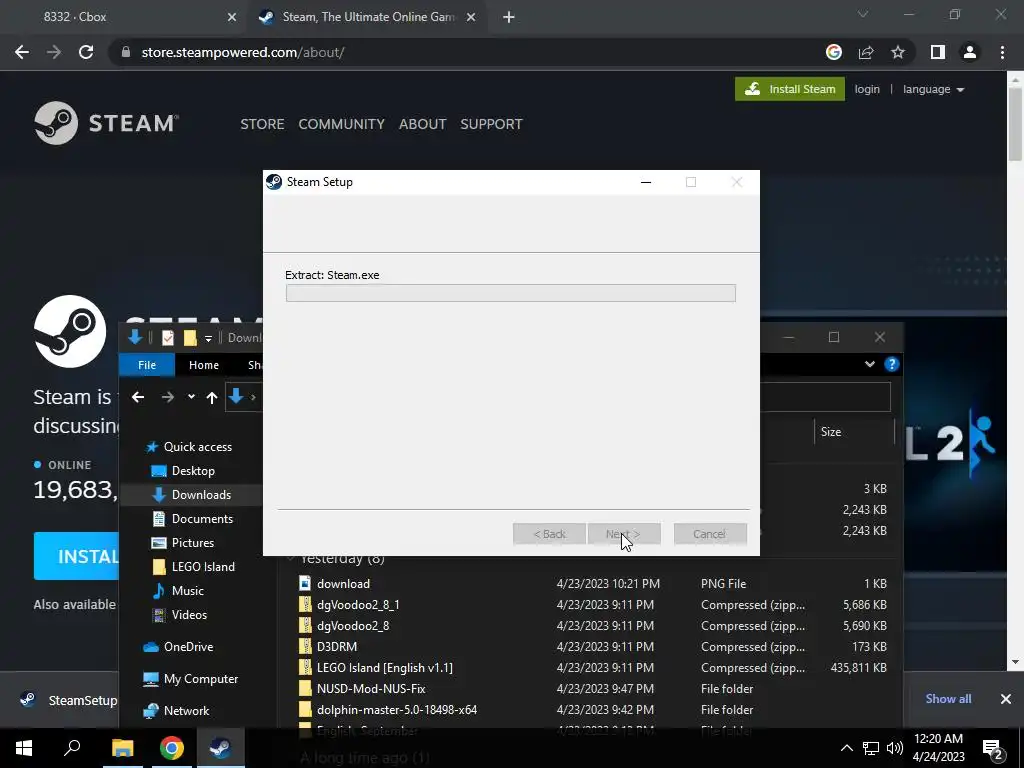
Task: Click the green Install Steam button
Action: point(790,89)
